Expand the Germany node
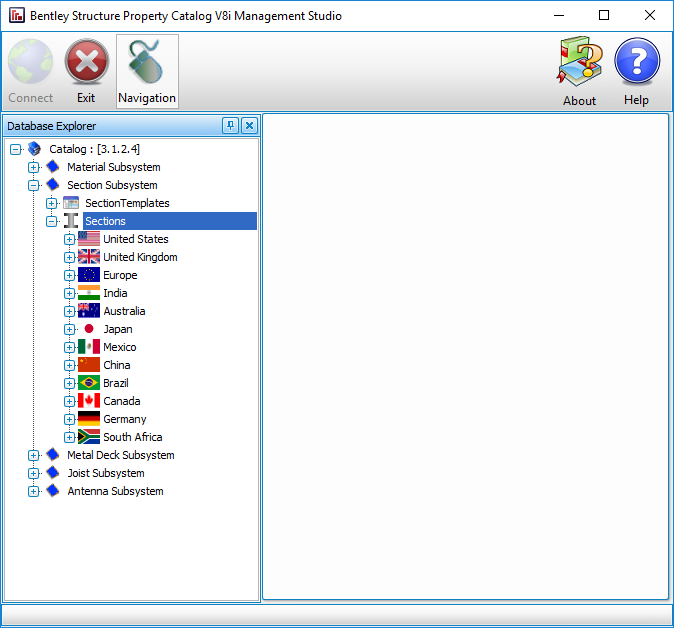Image resolution: width=674 pixels, height=628 pixels. tap(69, 420)
